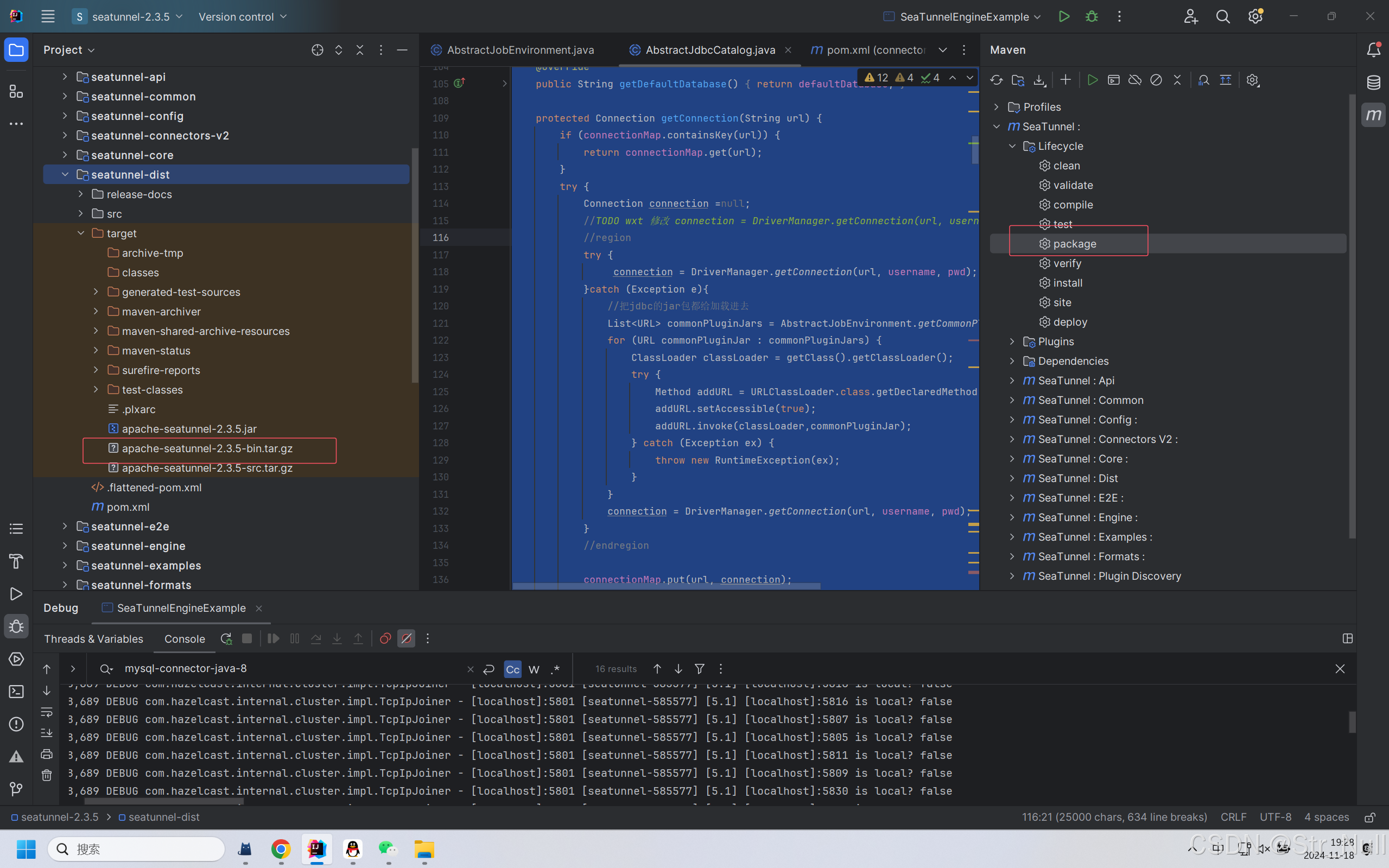The width and height of the screenshot is (1389, 868).
Task: Open Search Everywhere magnifier
Action: pyautogui.click(x=1223, y=17)
